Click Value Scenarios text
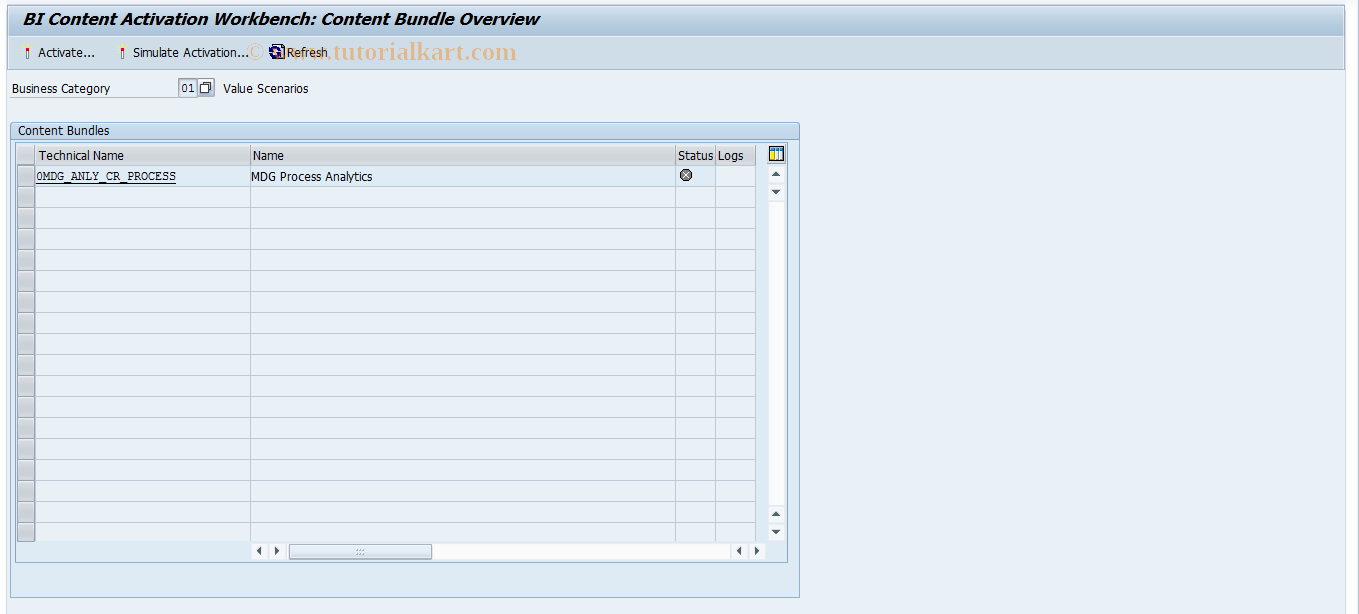1359x614 pixels. pos(266,89)
